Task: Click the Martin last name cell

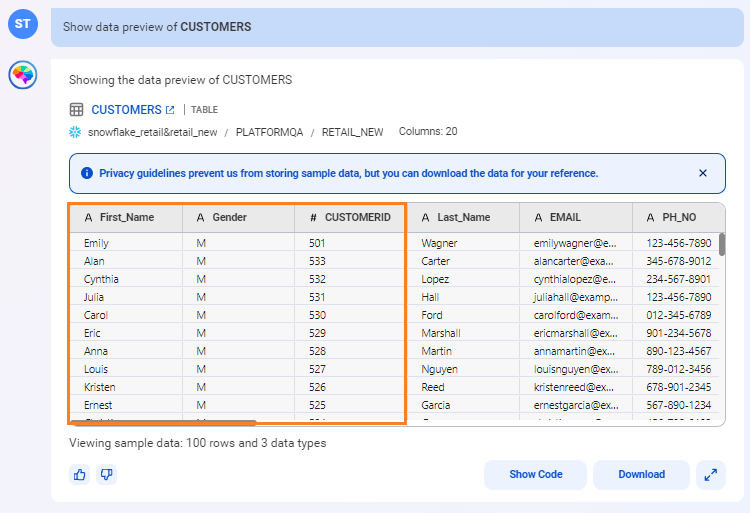Action: pyautogui.click(x=463, y=351)
